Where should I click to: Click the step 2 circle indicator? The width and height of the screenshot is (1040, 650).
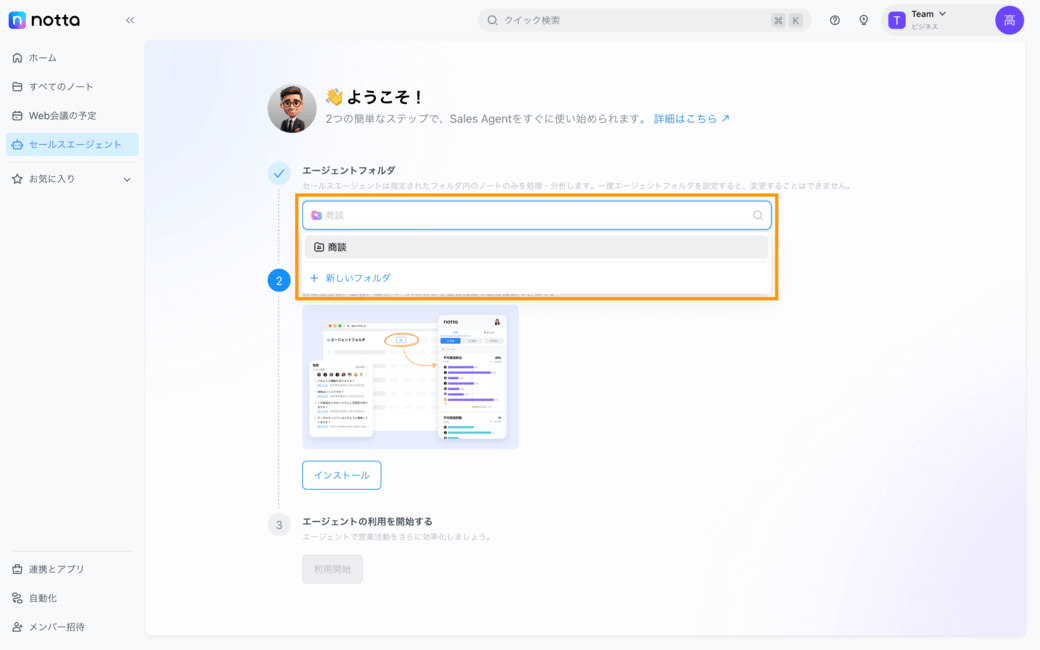279,281
